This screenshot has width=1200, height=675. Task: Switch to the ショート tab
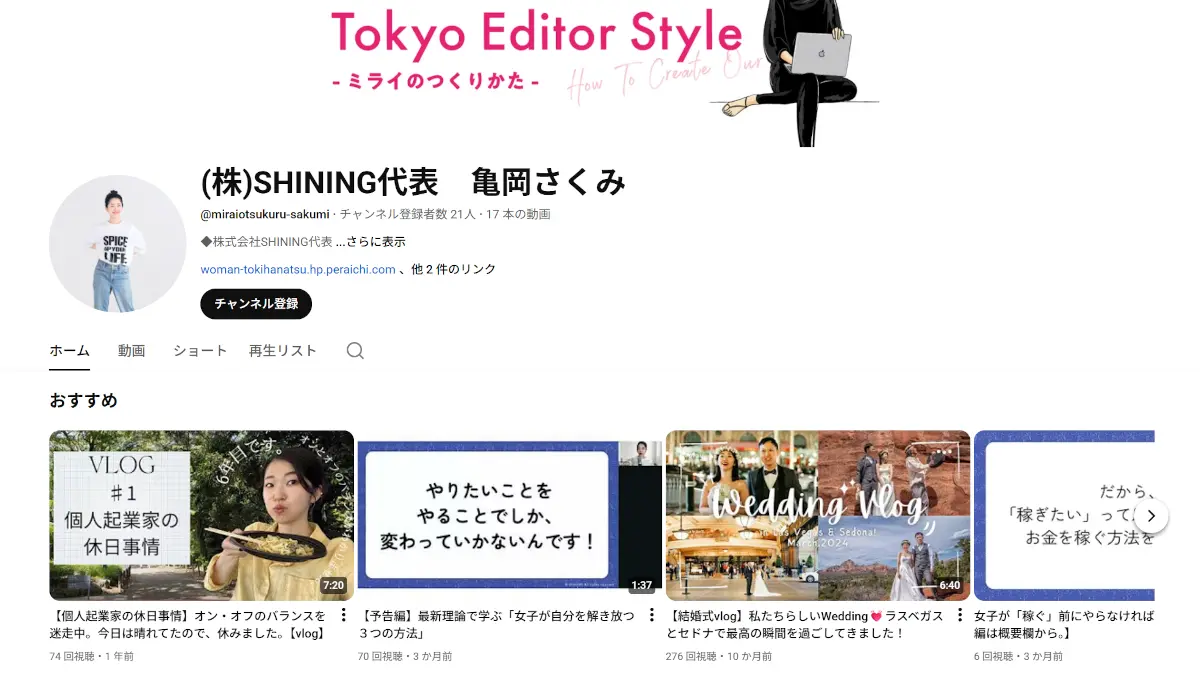coord(200,351)
